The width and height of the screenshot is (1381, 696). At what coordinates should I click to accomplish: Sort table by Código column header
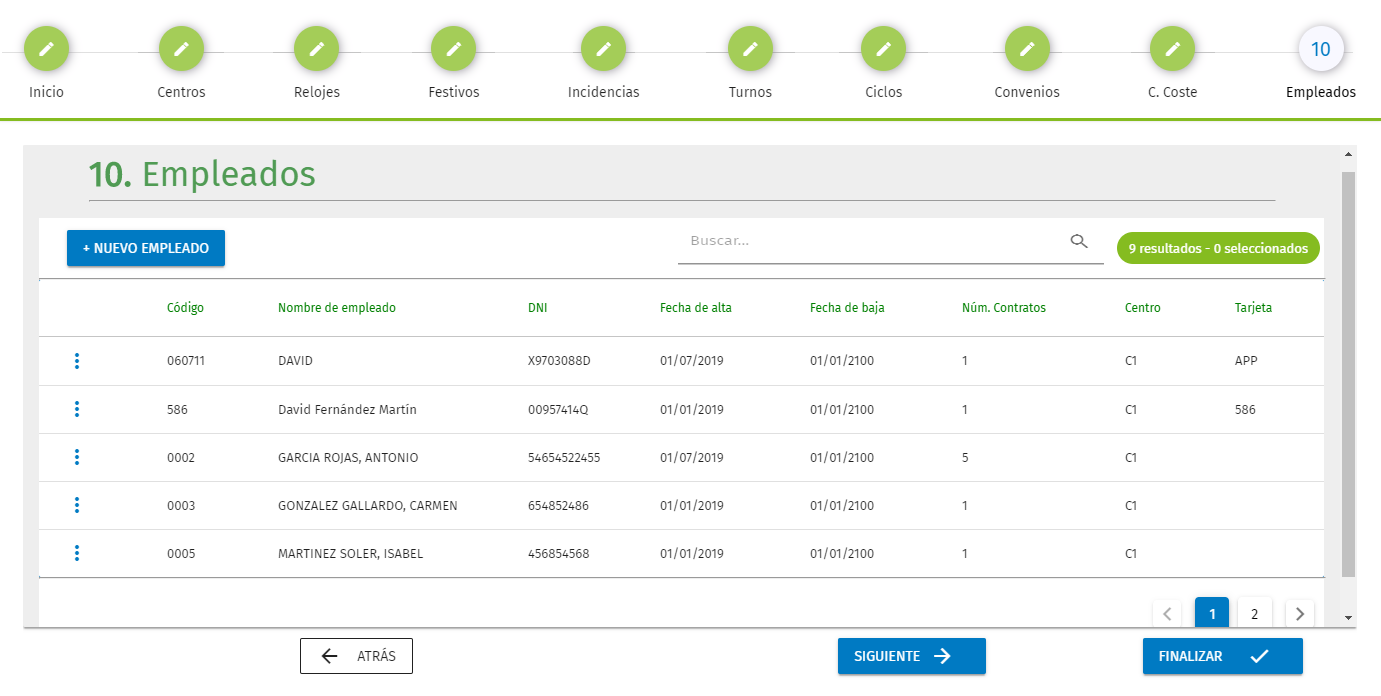[185, 308]
